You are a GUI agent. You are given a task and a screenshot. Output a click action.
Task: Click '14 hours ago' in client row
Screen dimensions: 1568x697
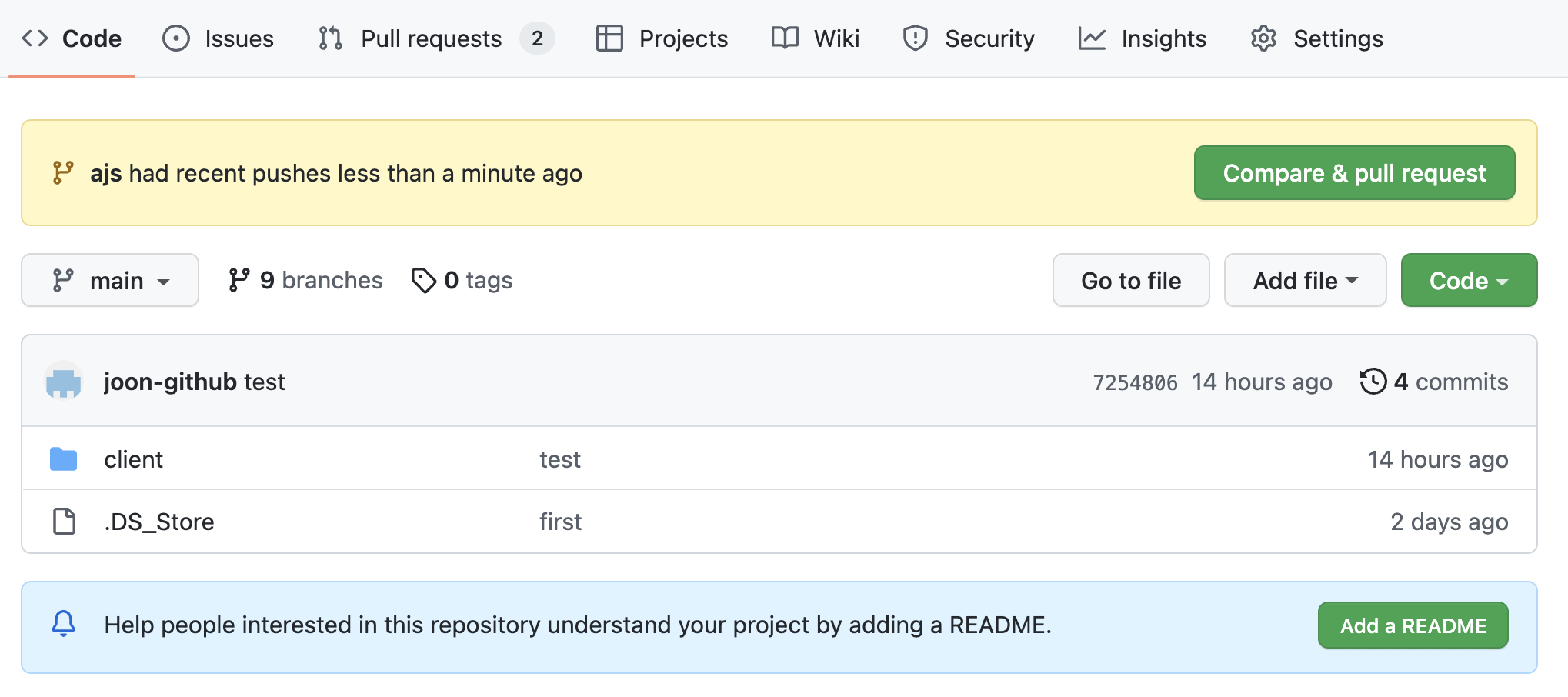pos(1438,459)
